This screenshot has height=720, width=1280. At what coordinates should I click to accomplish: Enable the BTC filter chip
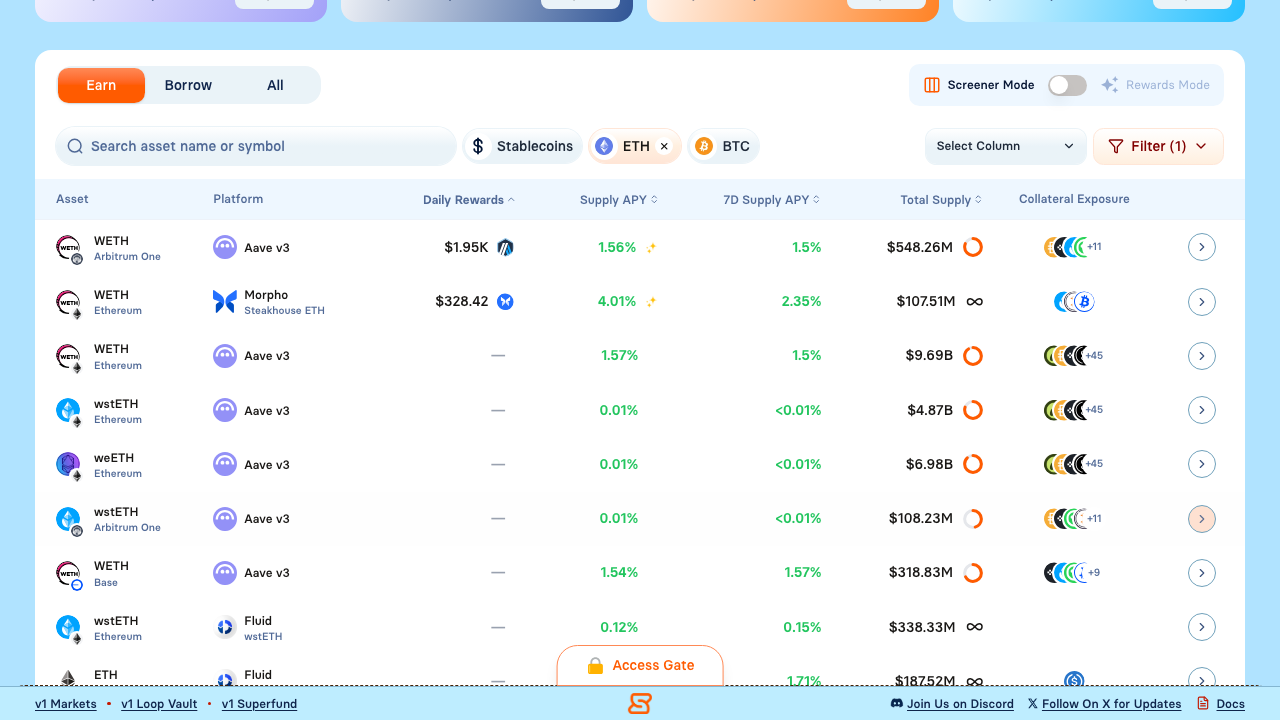[723, 146]
